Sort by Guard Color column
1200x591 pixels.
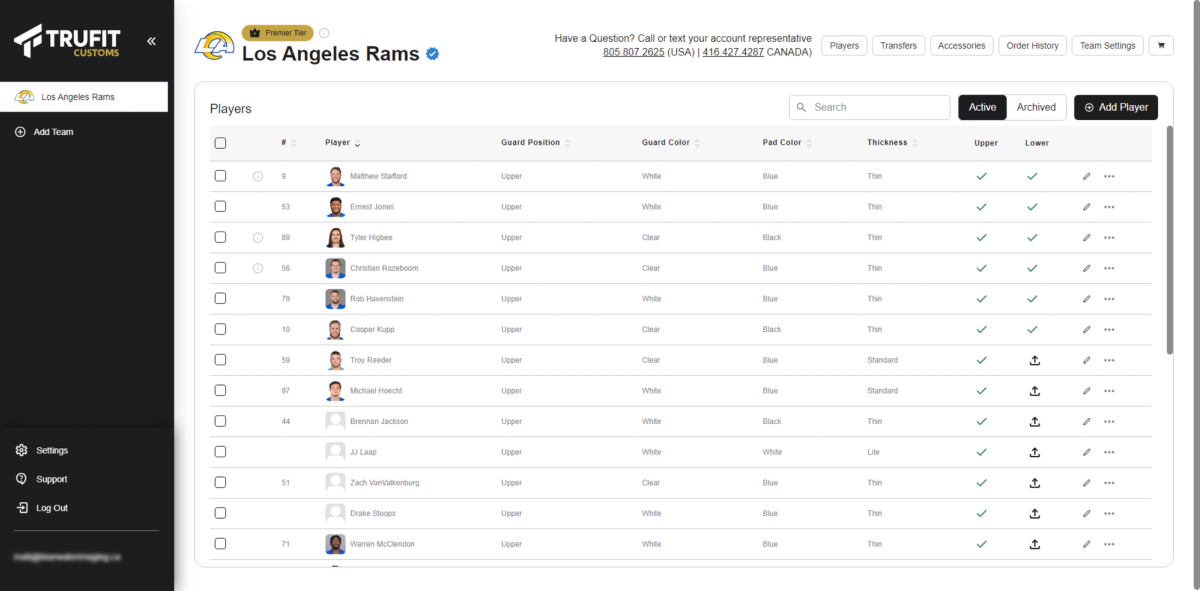(x=670, y=143)
